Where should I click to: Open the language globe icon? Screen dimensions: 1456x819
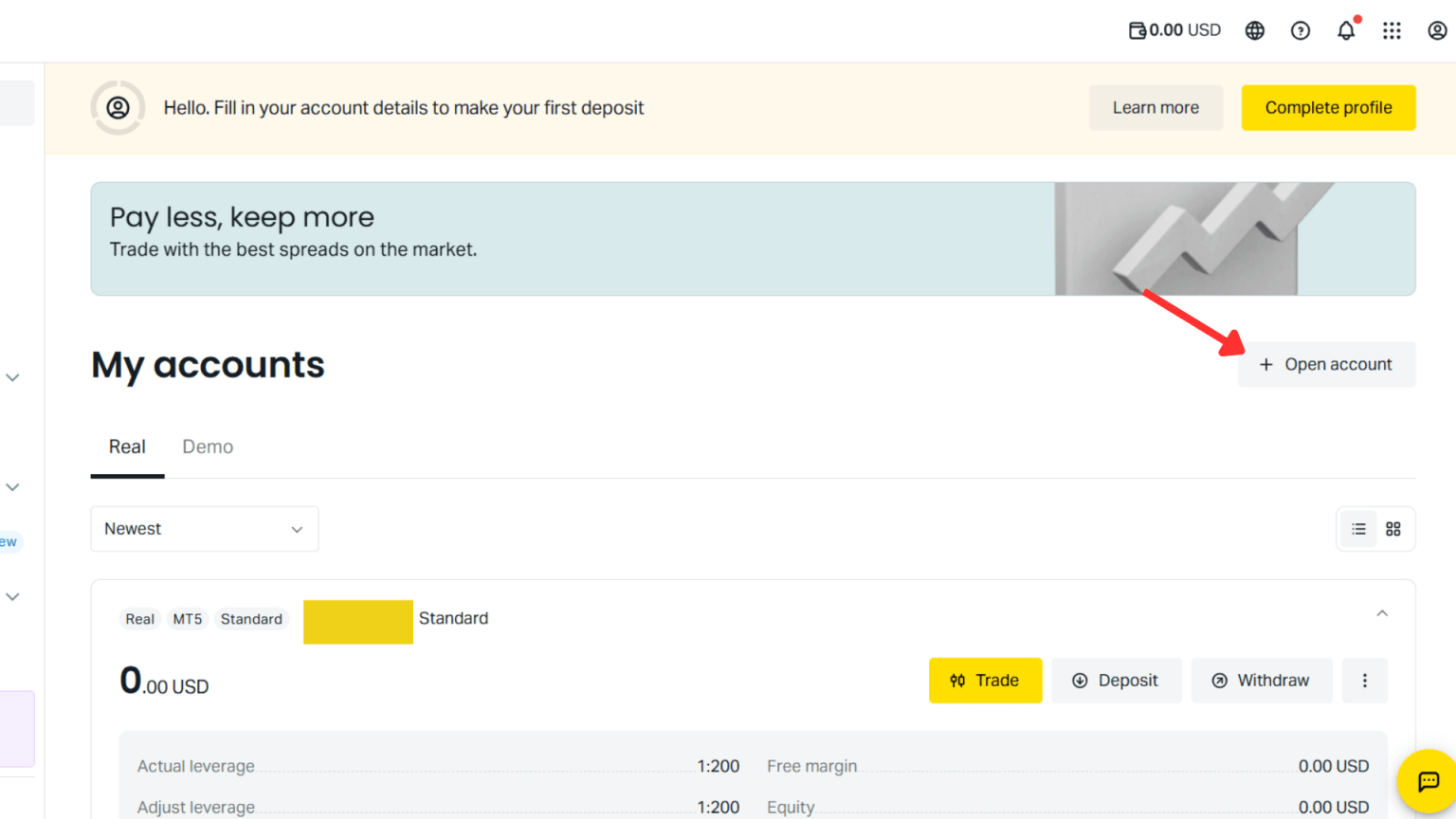pos(1254,29)
